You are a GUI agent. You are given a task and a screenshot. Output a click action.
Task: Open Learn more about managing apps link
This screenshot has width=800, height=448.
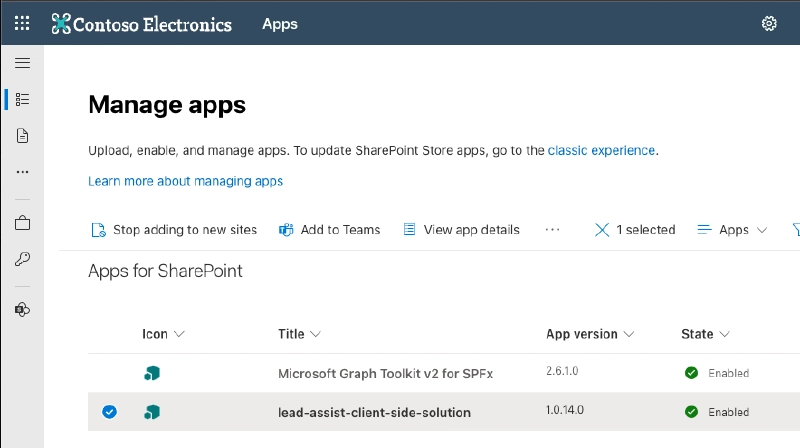click(x=185, y=181)
